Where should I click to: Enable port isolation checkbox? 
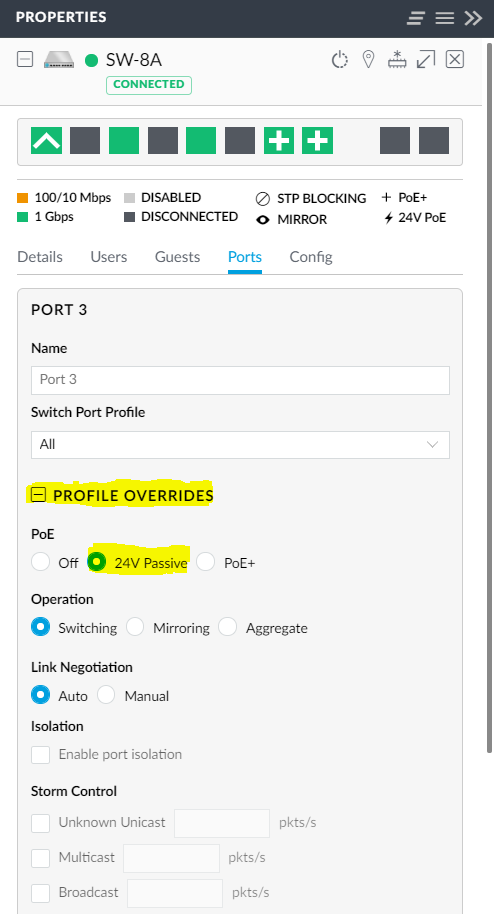pyautogui.click(x=40, y=754)
